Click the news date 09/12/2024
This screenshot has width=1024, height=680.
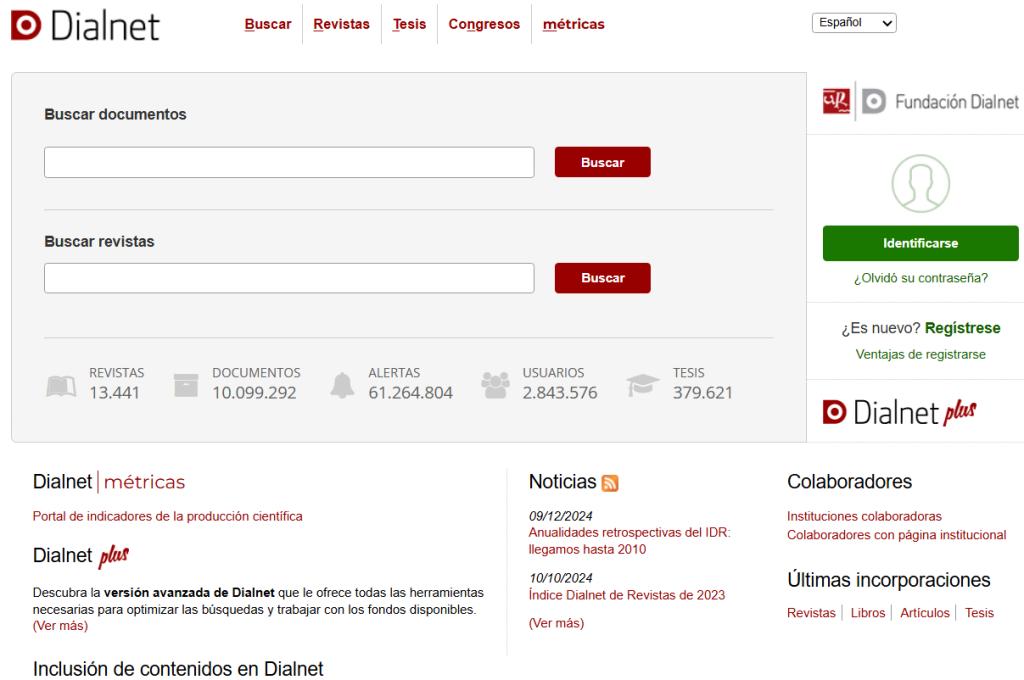pyautogui.click(x=560, y=516)
